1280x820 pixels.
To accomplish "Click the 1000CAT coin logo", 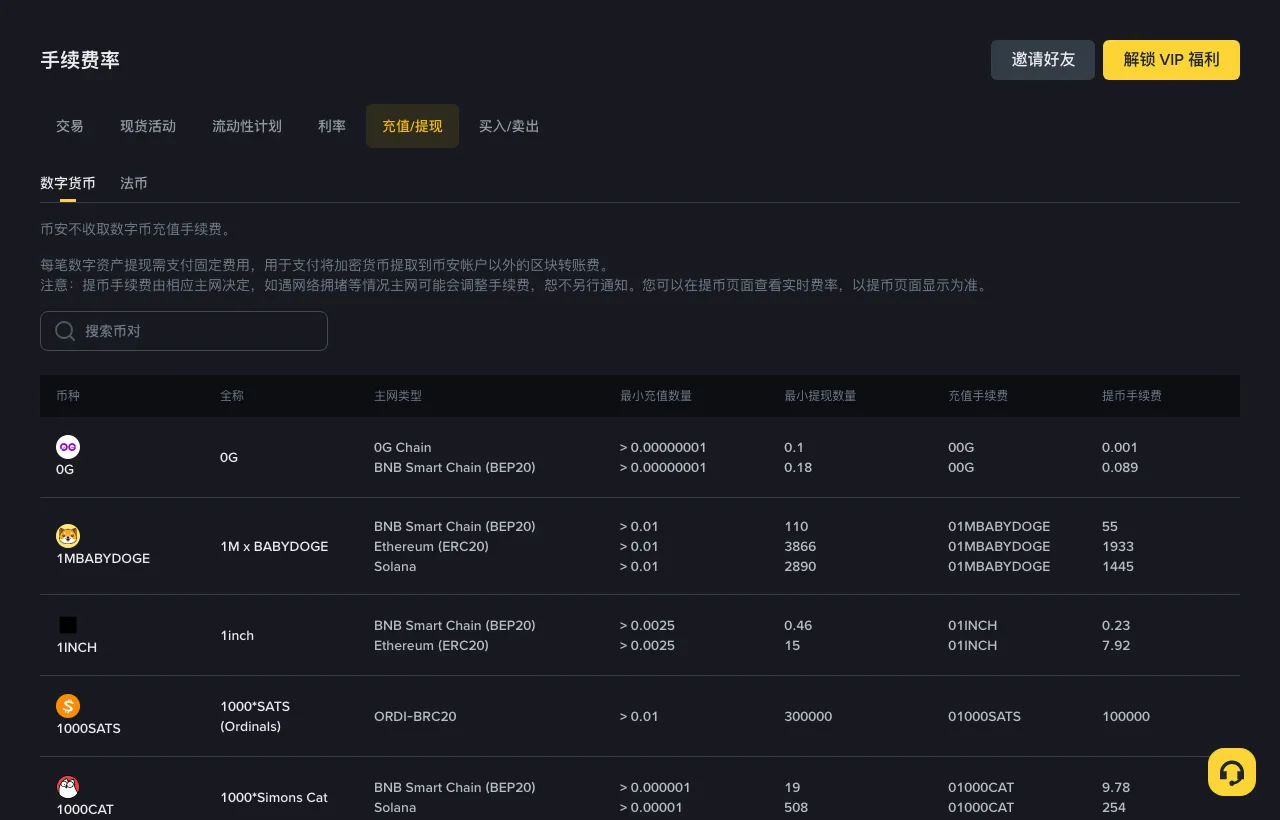I will pyautogui.click(x=68, y=787).
